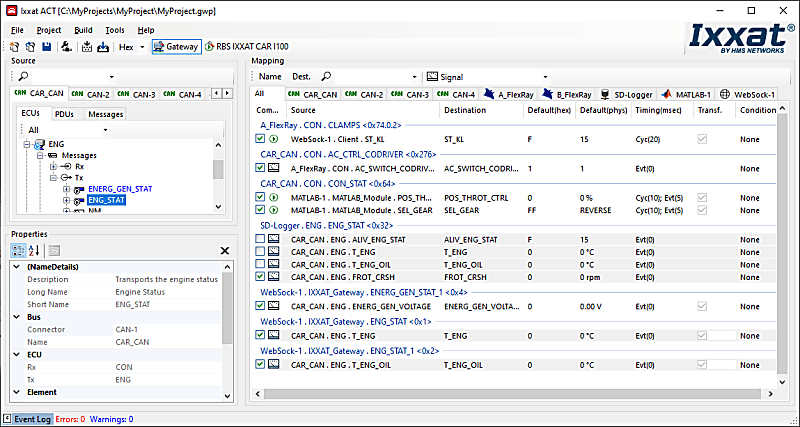Click the RBS IXXAT CAR I100 icon
Viewport: 800px width, 427px height.
(209, 47)
